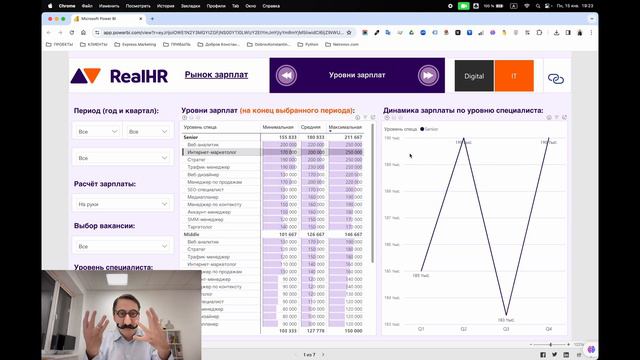Viewport: 640px width, 360px height.
Task: Open the extensions puzzle icon
Action: point(539,33)
